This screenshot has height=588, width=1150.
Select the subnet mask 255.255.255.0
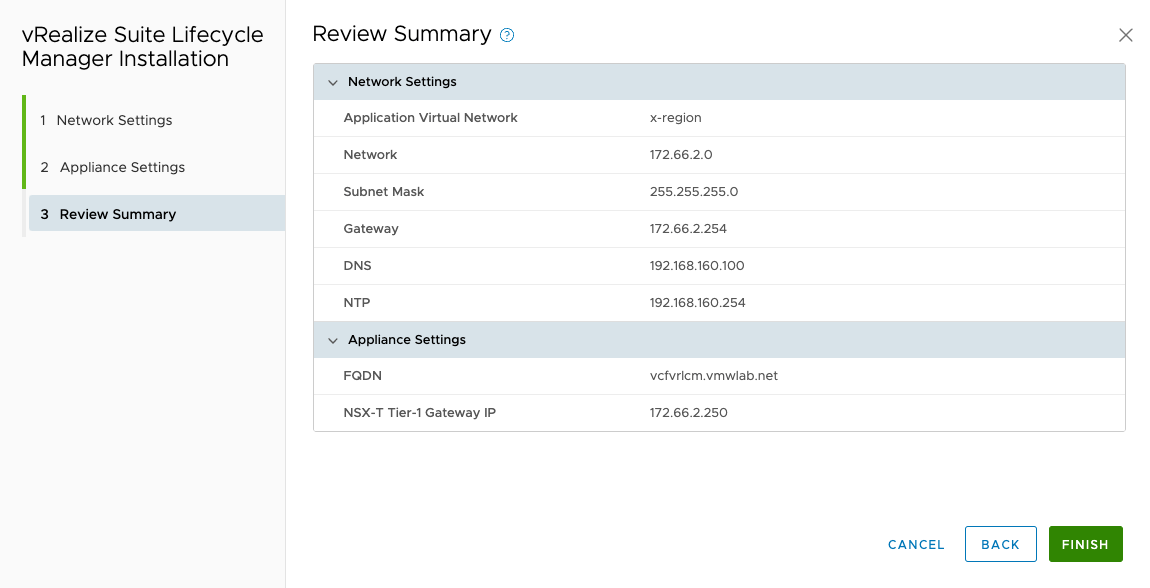pyautogui.click(x=694, y=191)
